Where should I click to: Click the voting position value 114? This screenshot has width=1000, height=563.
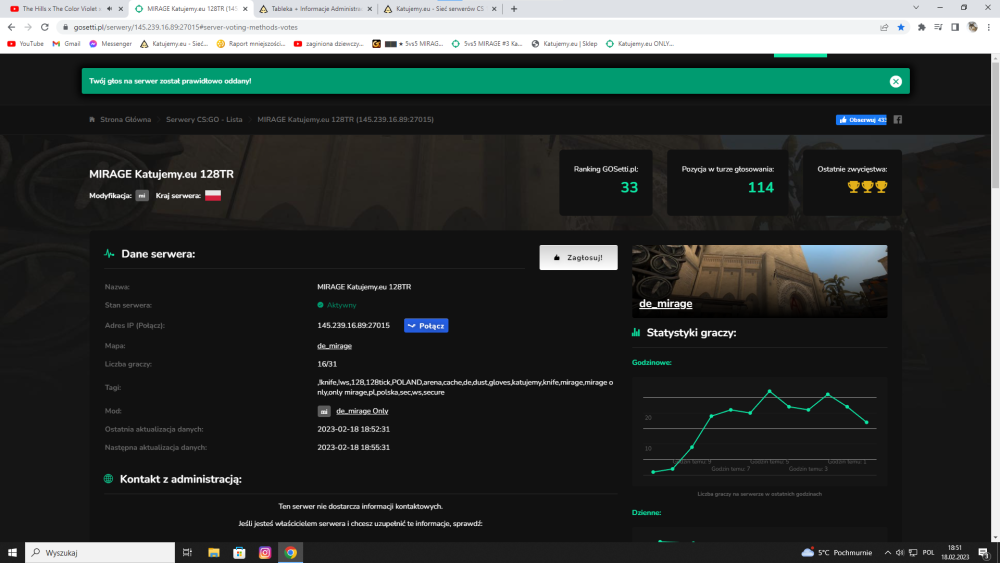click(760, 187)
